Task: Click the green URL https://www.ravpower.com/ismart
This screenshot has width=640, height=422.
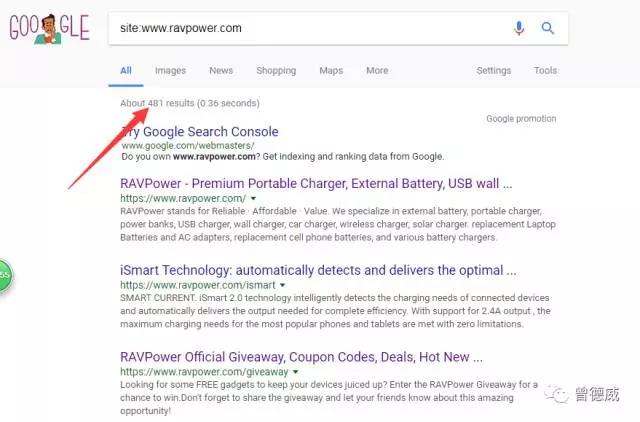Action: [x=198, y=285]
